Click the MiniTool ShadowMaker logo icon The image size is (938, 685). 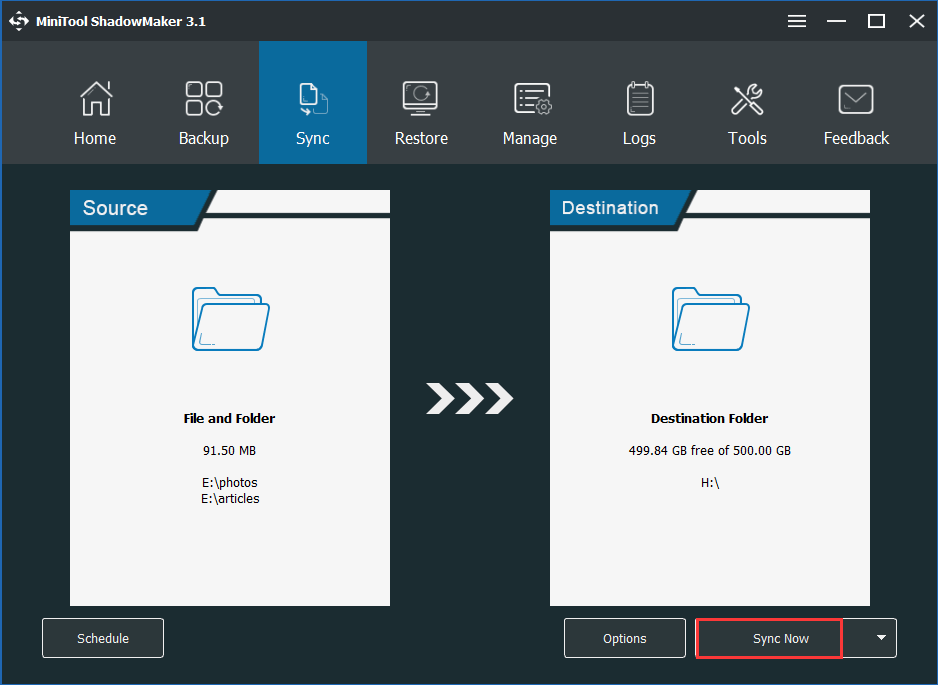point(19,22)
